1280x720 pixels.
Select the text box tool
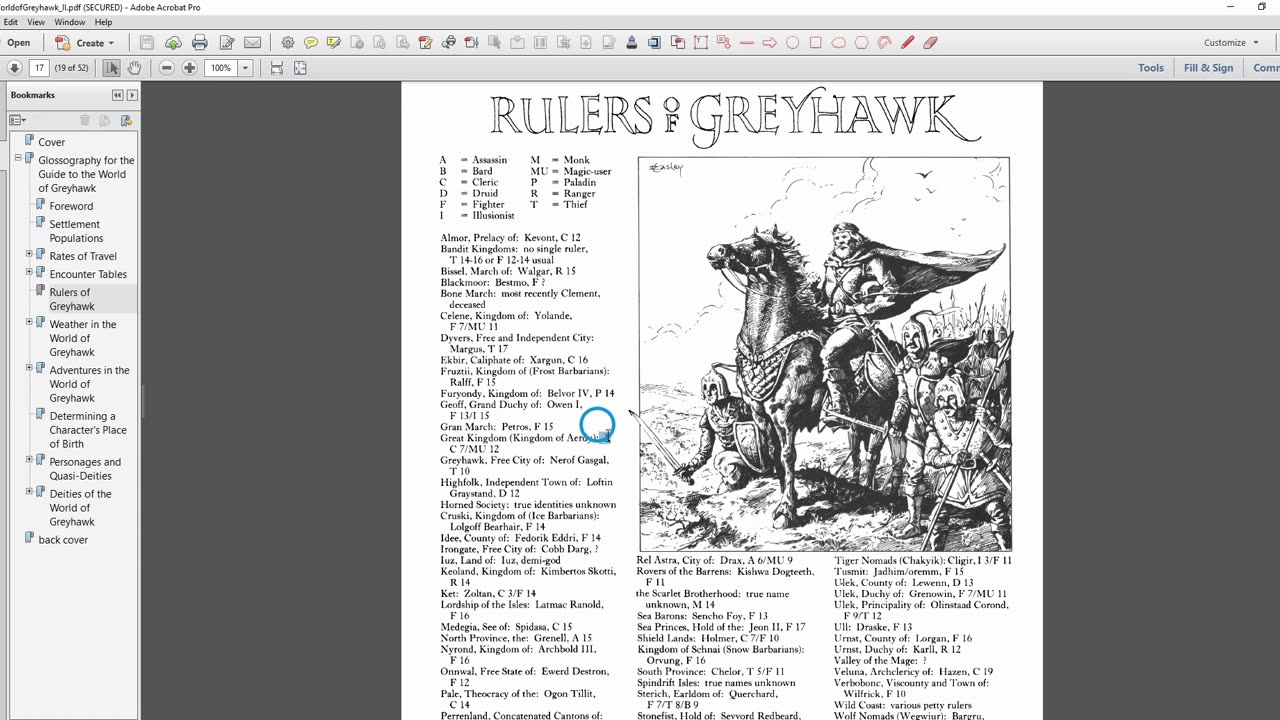click(701, 43)
